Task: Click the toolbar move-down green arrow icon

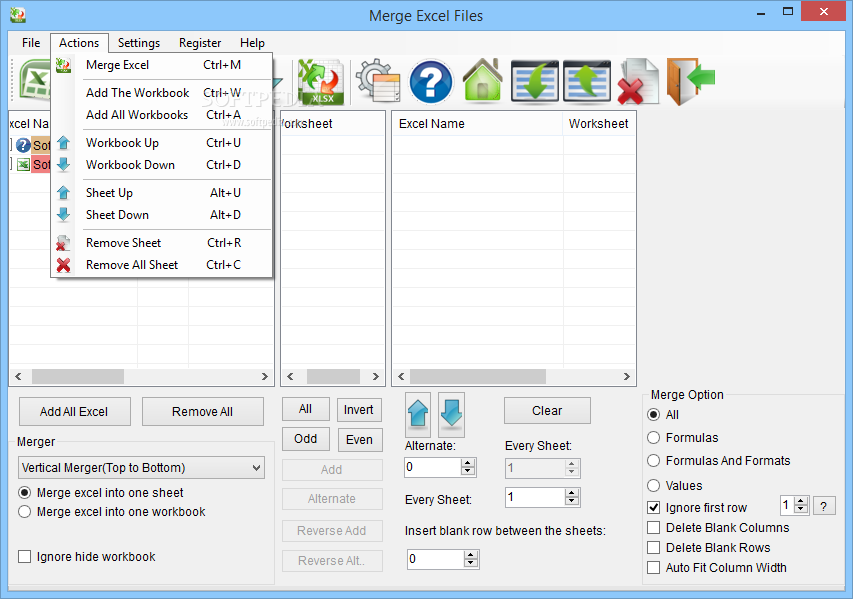Action: pyautogui.click(x=535, y=82)
